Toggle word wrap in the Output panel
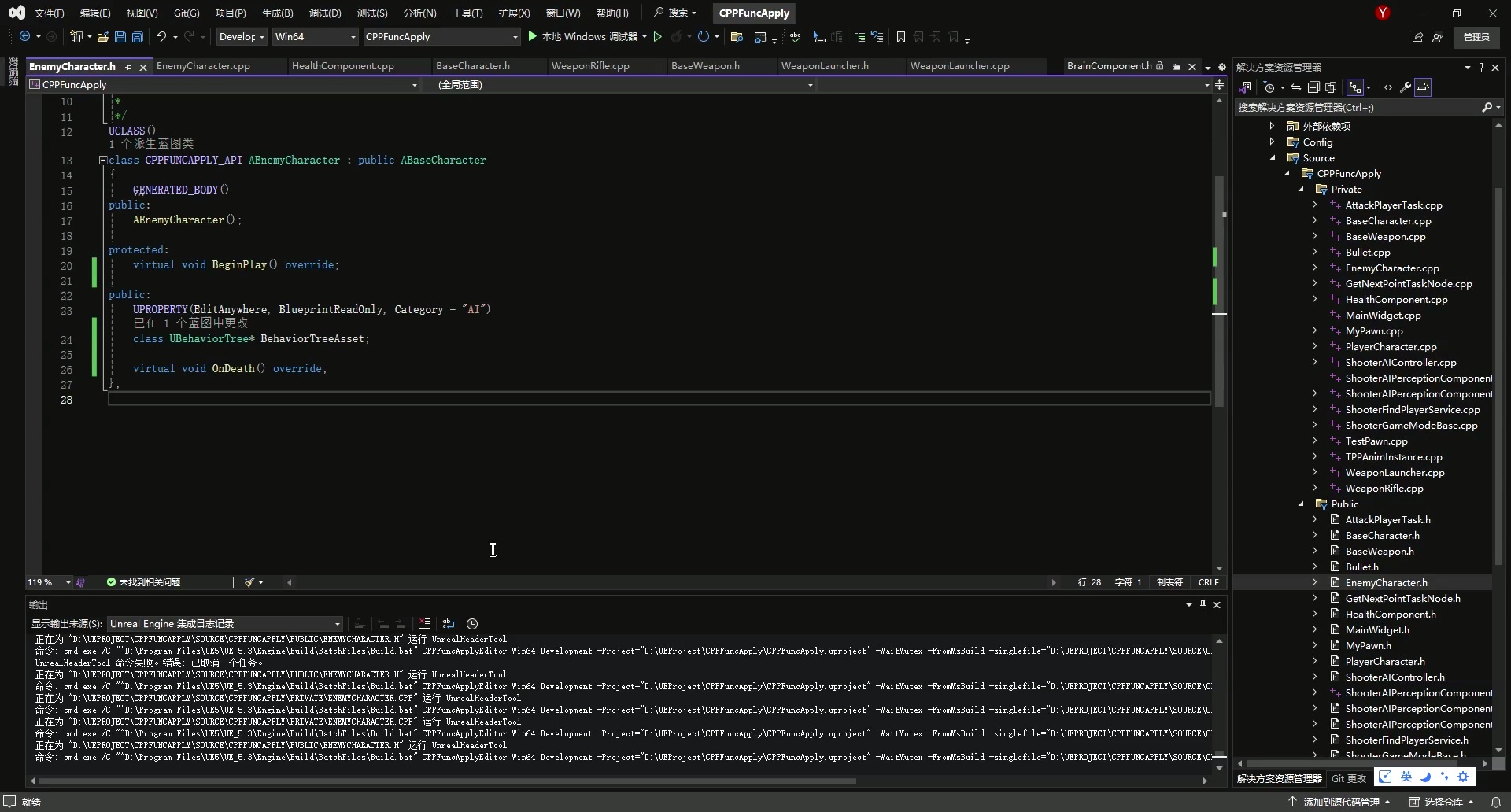This screenshot has width=1511, height=812. coord(449,624)
